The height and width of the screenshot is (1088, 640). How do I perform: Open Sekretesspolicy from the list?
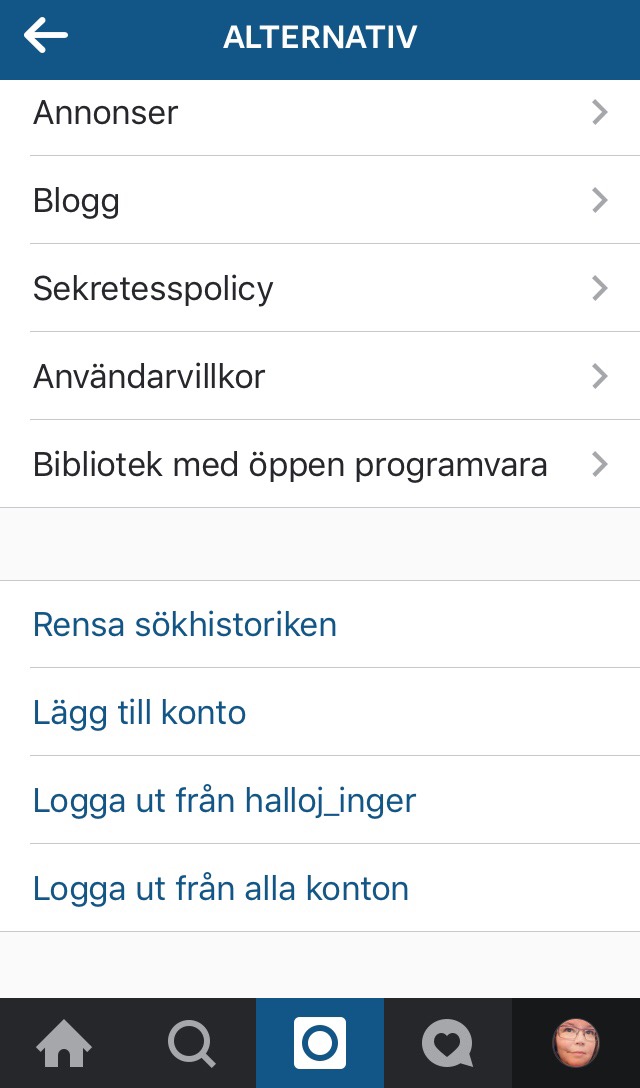tap(153, 289)
